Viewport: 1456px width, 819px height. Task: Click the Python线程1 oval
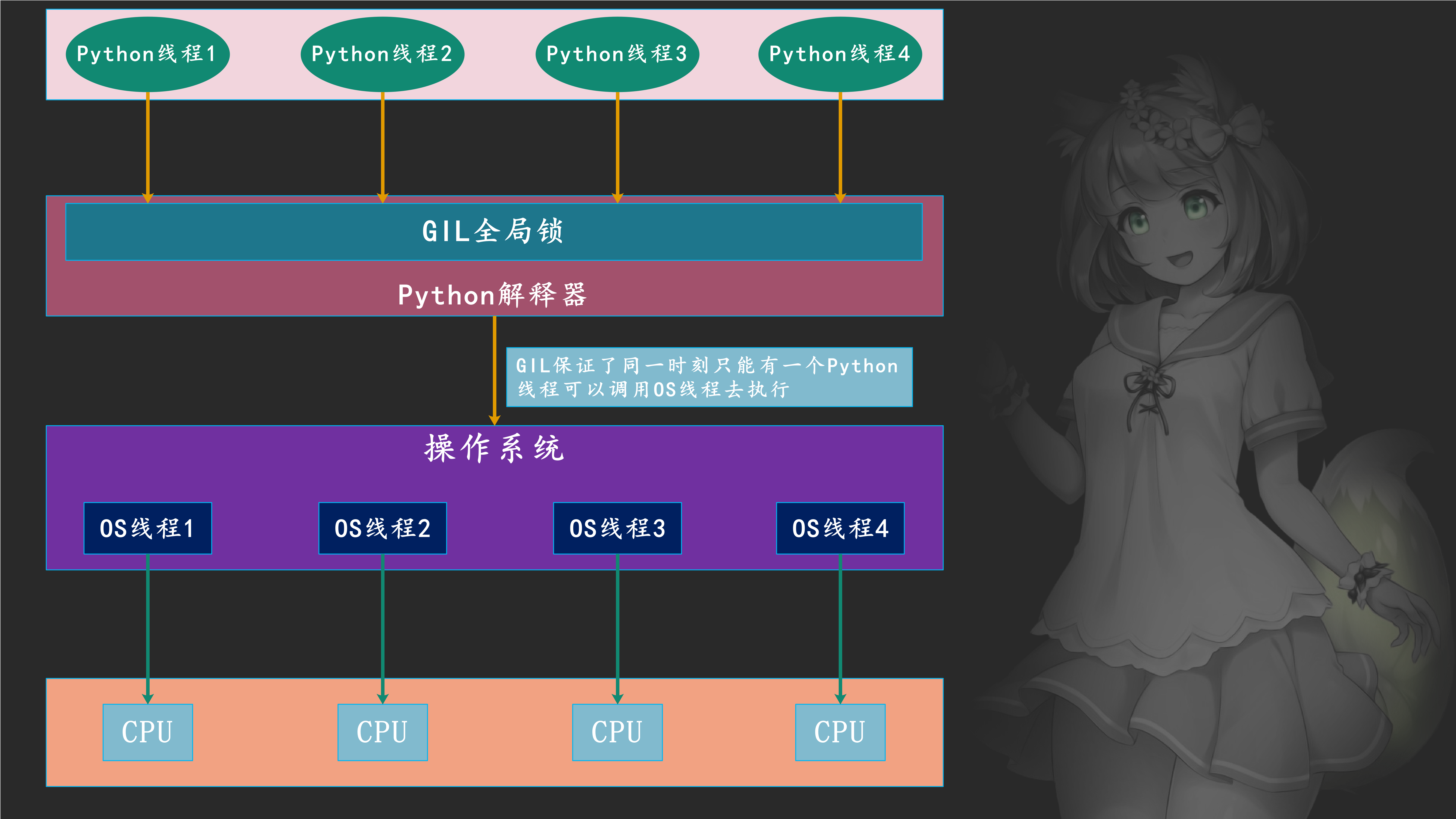[148, 54]
